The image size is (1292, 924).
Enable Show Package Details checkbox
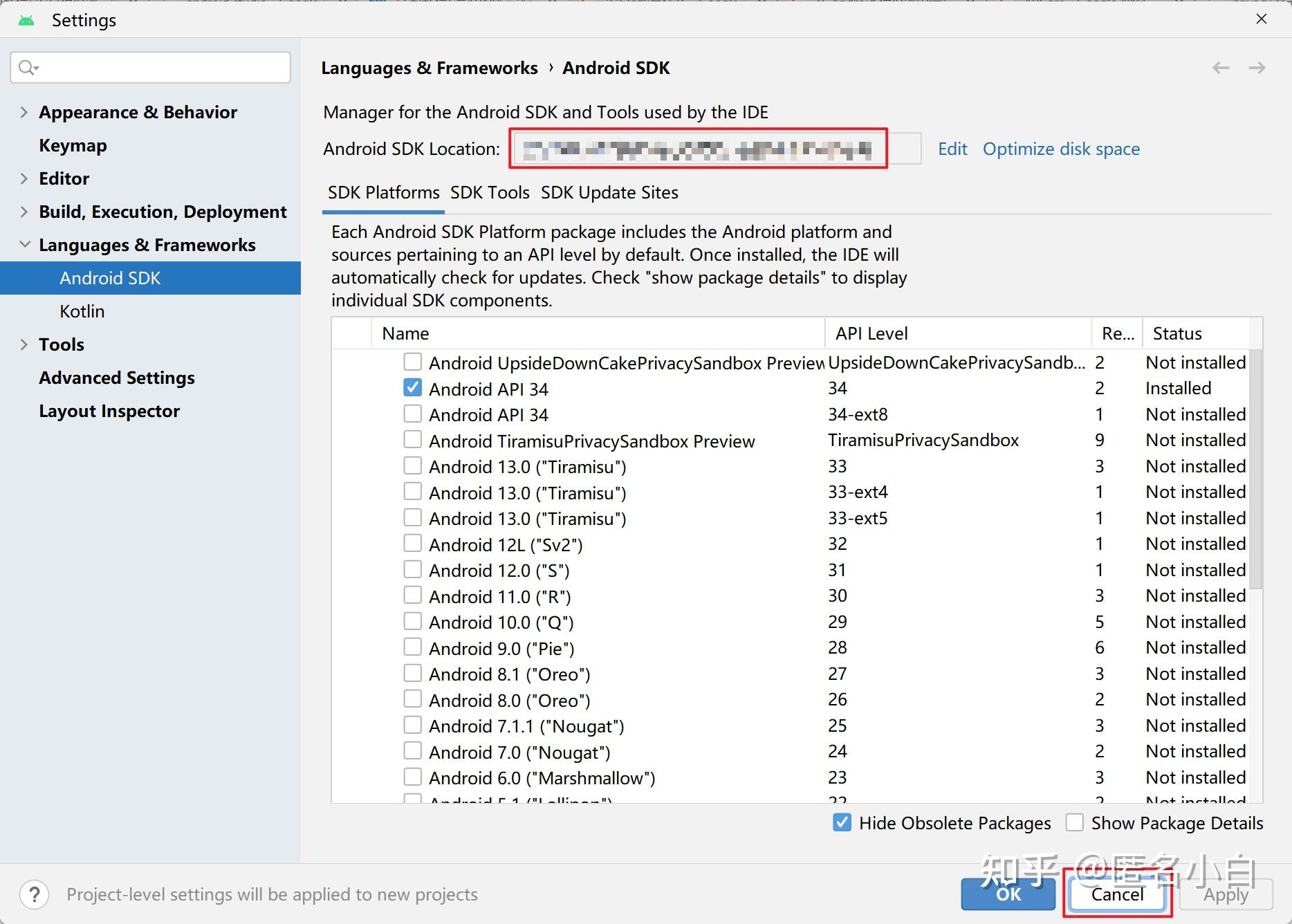click(x=1074, y=822)
